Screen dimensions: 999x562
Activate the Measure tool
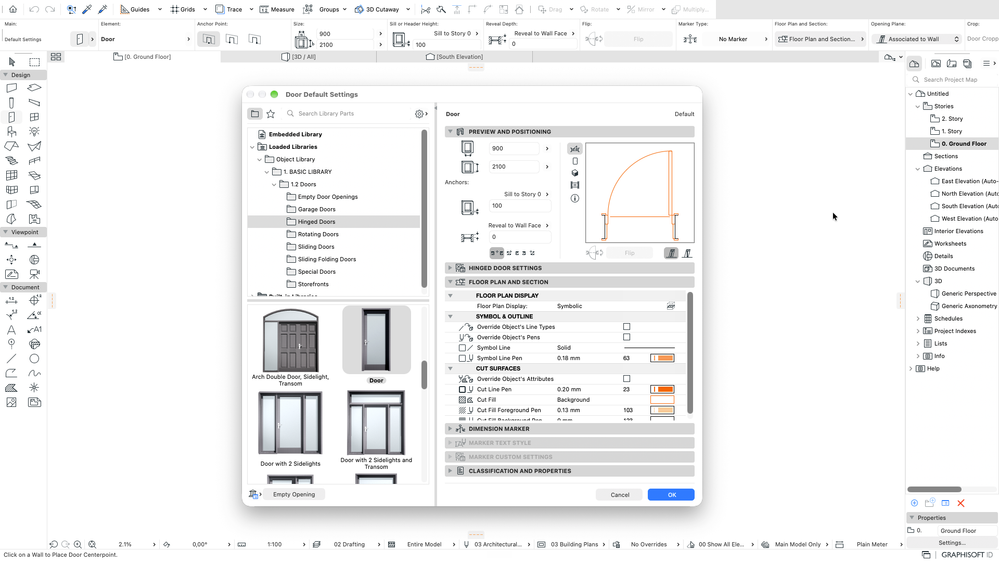(277, 10)
